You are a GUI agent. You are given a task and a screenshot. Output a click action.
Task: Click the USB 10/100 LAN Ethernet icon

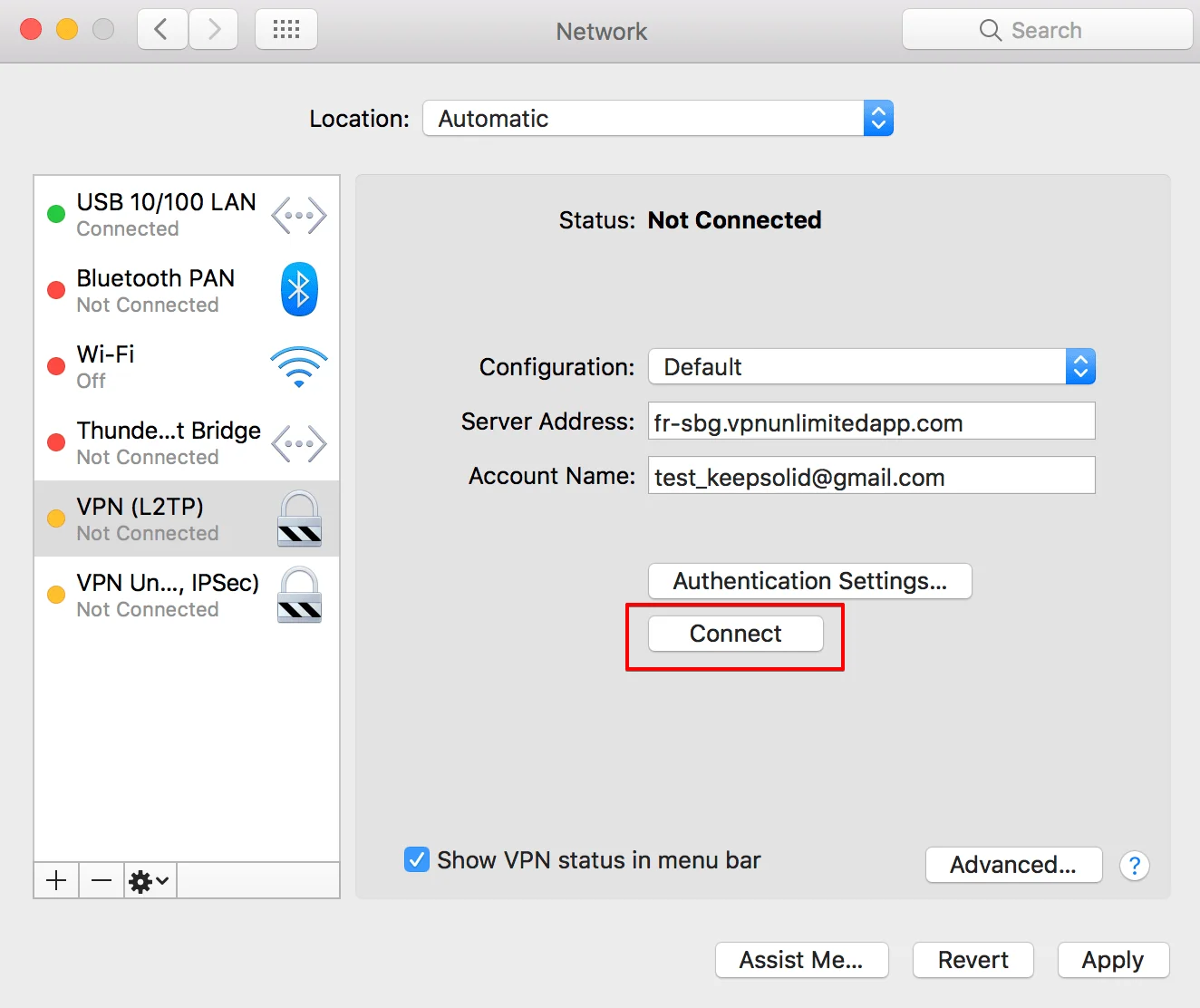299,216
